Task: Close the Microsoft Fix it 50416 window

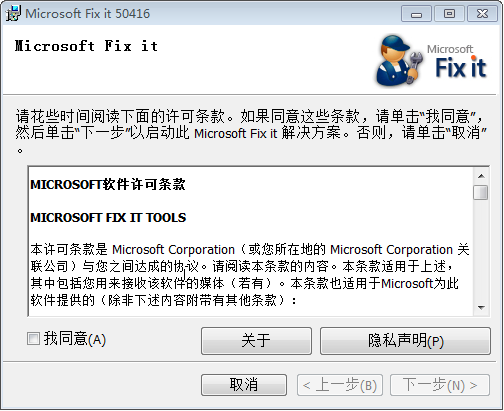Action: pyautogui.click(x=482, y=14)
